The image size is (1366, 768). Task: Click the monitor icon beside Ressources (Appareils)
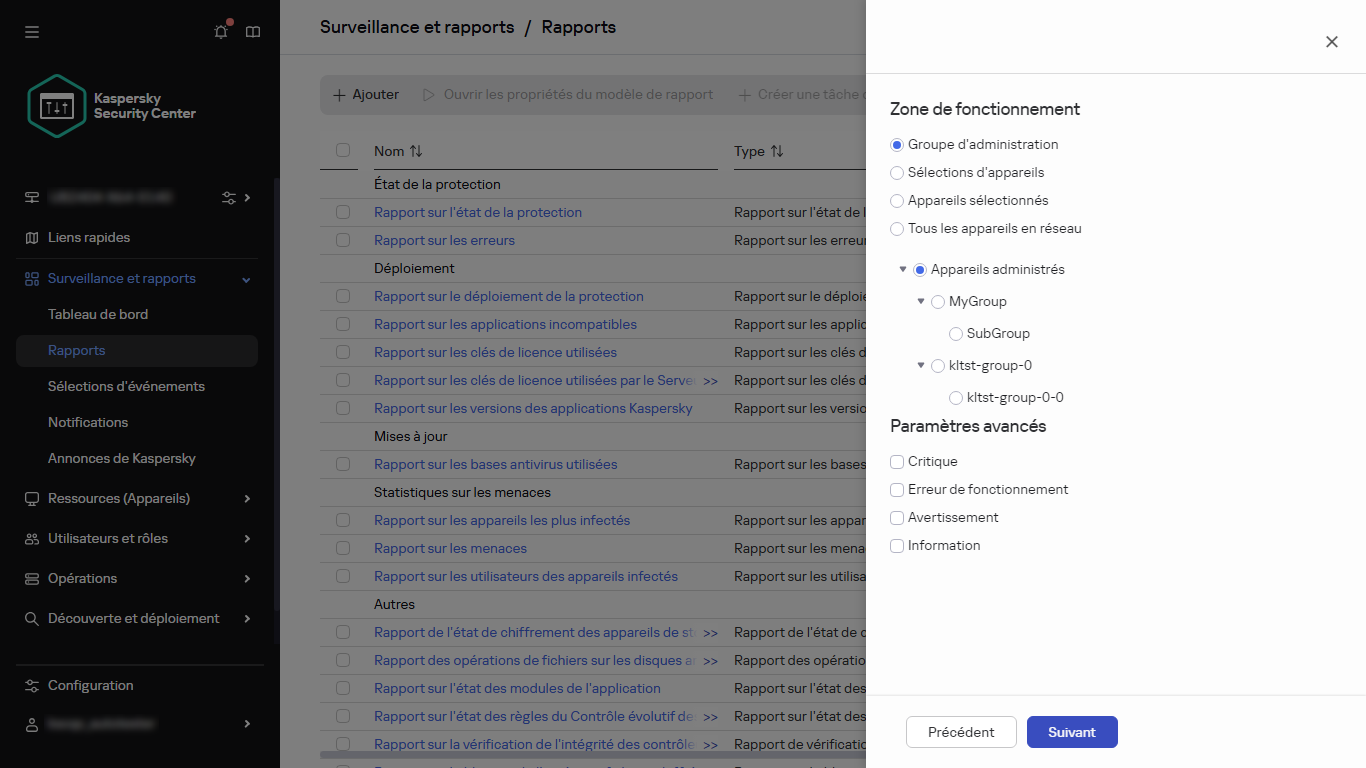click(31, 498)
